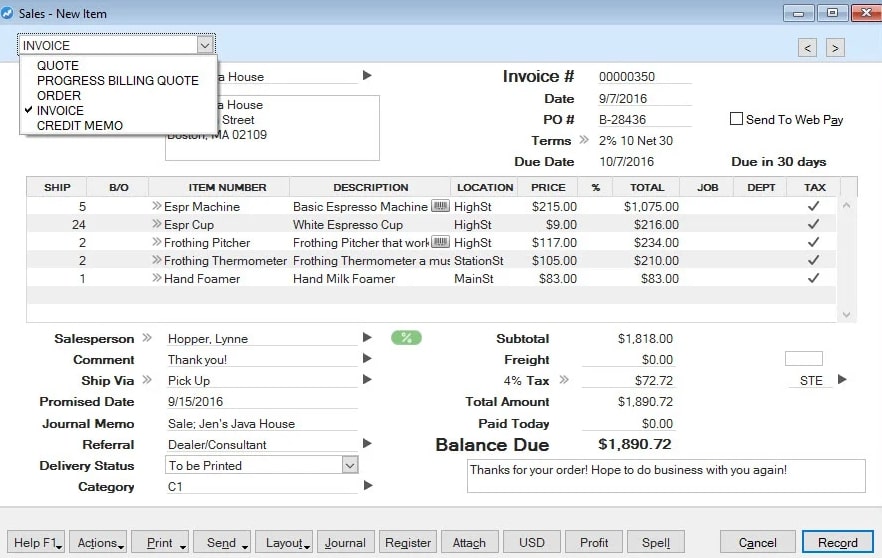Open arrow beside Ship Via Pick Up
This screenshot has height=558, width=882.
367,380
